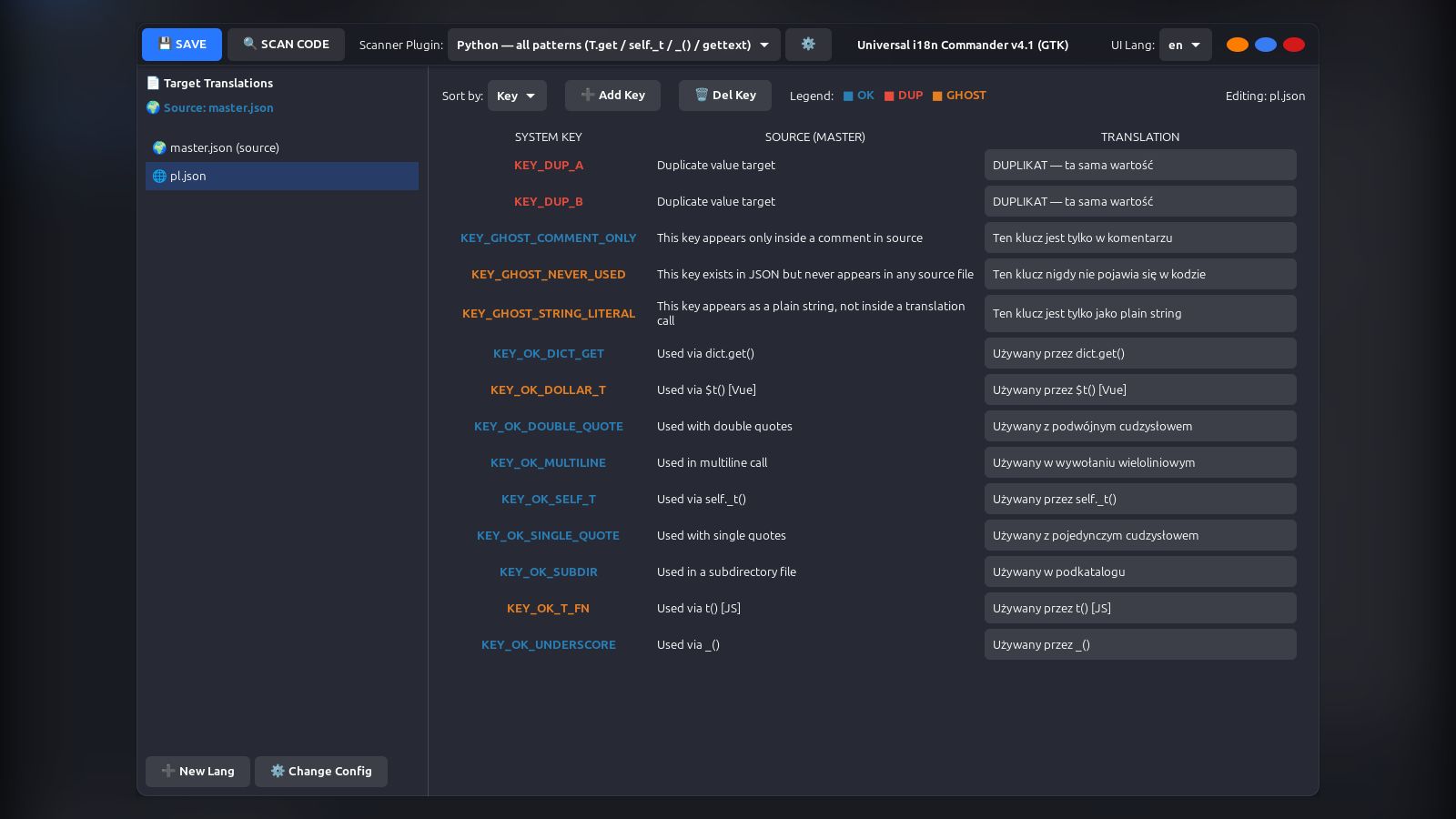The height and width of the screenshot is (819, 1456).
Task: Open the Scanner Plugin dropdown
Action: pos(614,45)
